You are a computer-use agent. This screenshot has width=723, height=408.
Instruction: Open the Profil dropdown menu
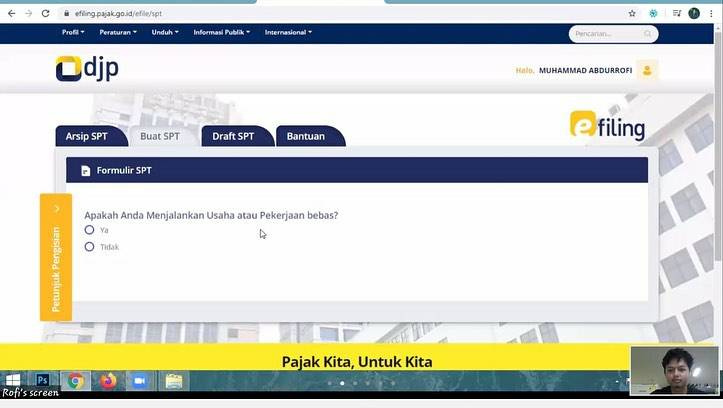click(73, 32)
